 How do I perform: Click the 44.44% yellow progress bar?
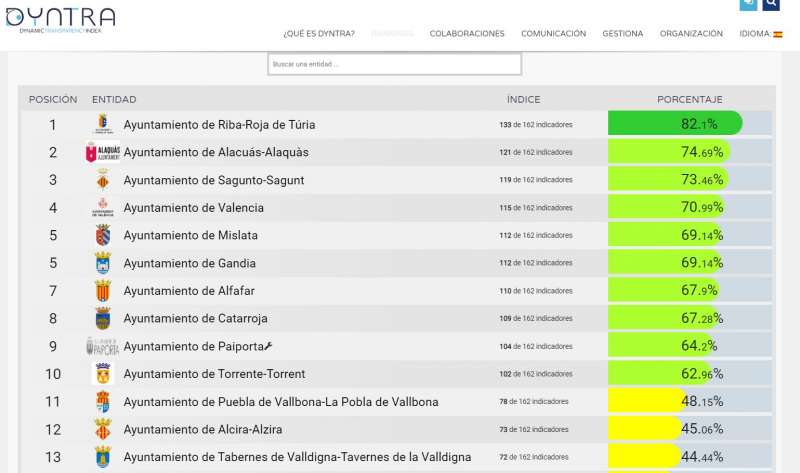point(644,456)
